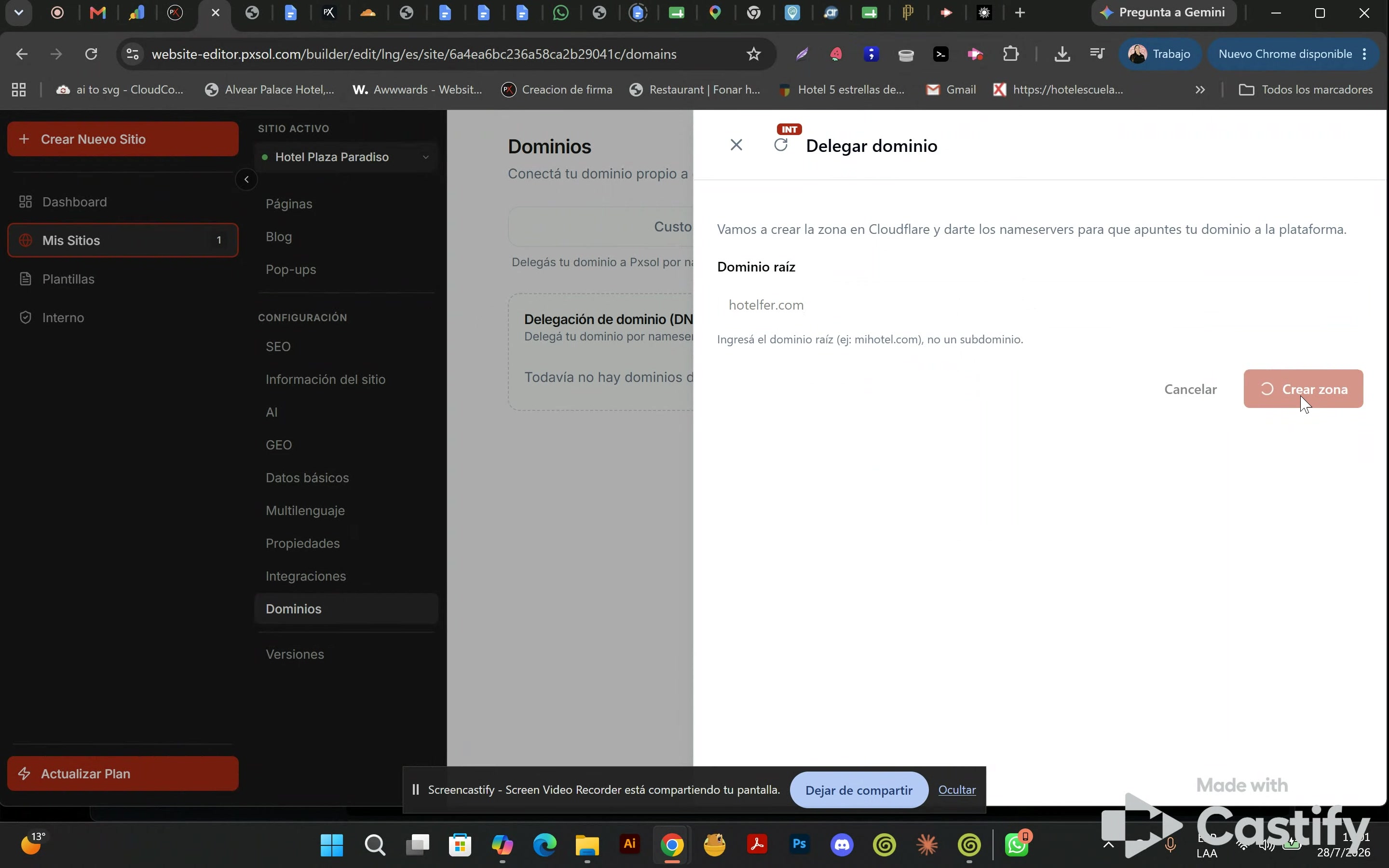Viewport: 1389px width, 868px height.
Task: Open the Blog section
Action: tap(279, 236)
